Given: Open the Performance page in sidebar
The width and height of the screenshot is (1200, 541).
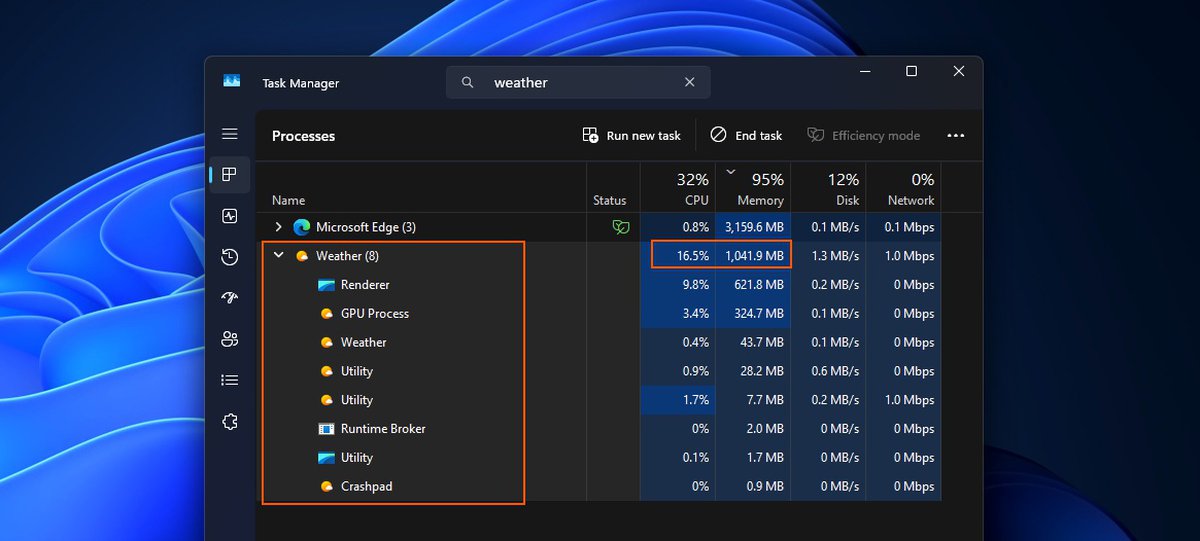Looking at the screenshot, I should tap(230, 216).
